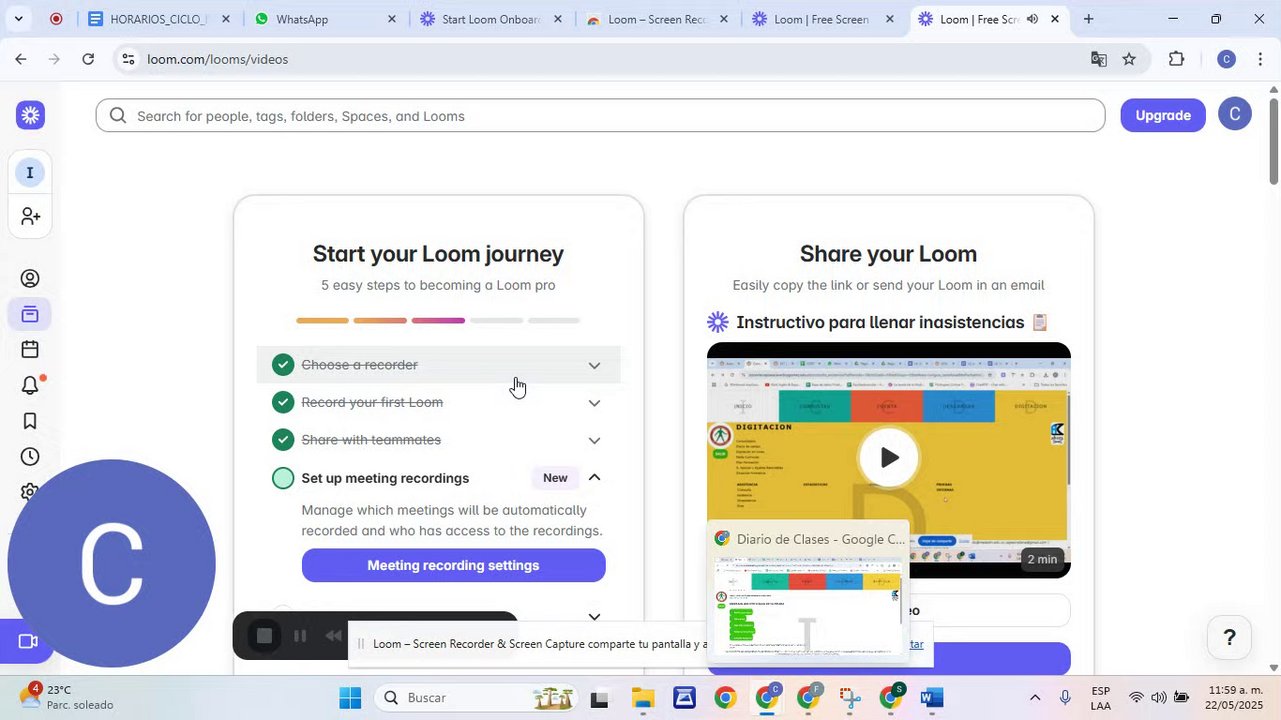Image resolution: width=1281 pixels, height=720 pixels.
Task: Open the Library icon in sidebar
Action: [x=30, y=314]
